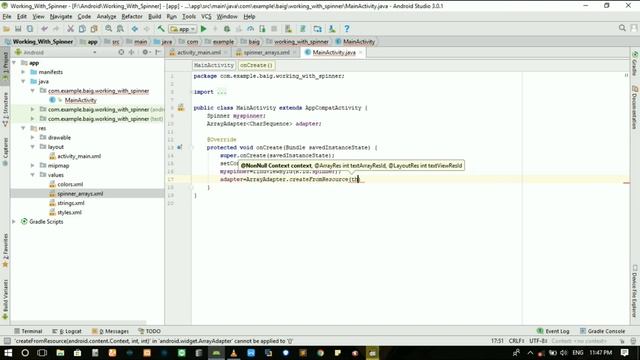Click the example breadcrumb folder
The width and height of the screenshot is (640, 360).
[220, 42]
